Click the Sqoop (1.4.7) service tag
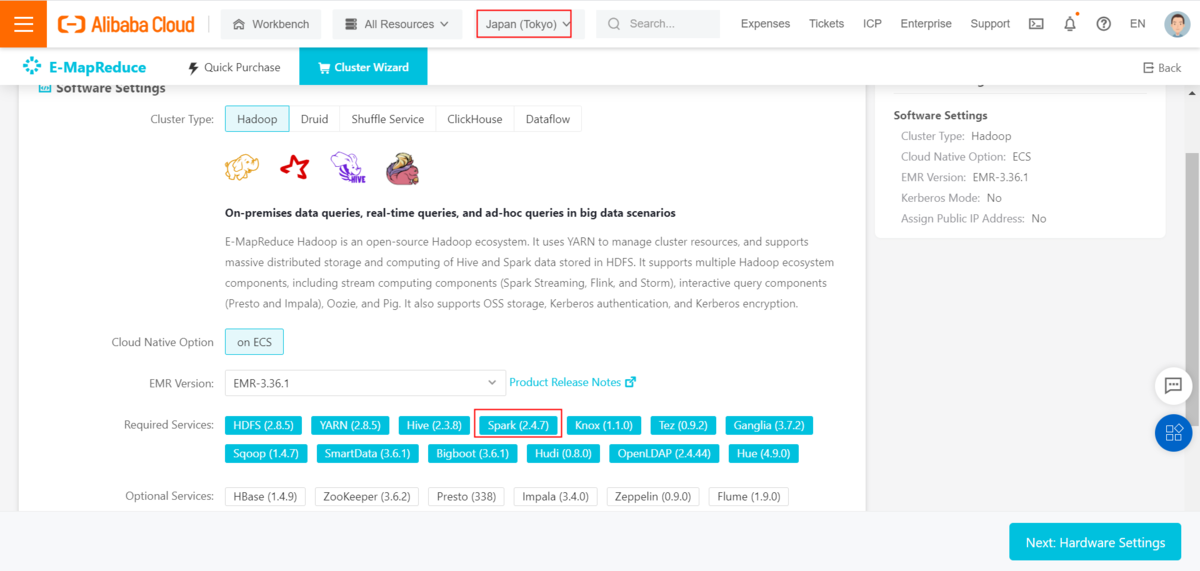Viewport: 1200px width, 571px height. click(x=265, y=453)
